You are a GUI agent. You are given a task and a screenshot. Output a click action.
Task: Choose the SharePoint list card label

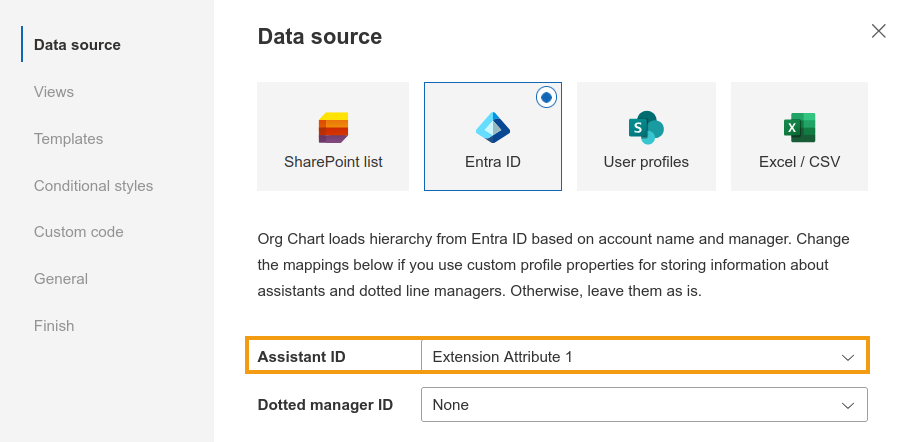(x=333, y=162)
